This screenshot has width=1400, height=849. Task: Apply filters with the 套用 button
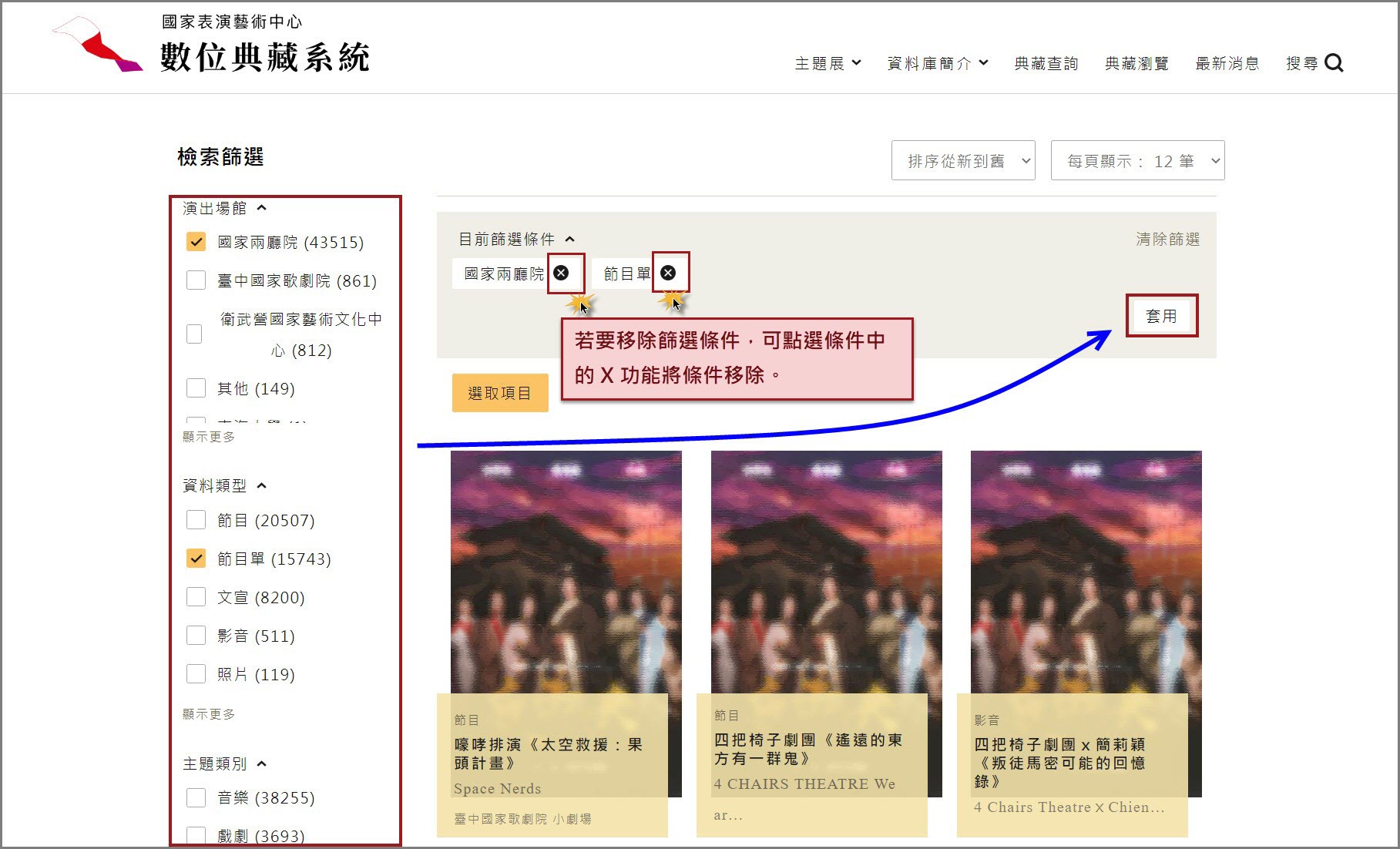[x=1162, y=315]
